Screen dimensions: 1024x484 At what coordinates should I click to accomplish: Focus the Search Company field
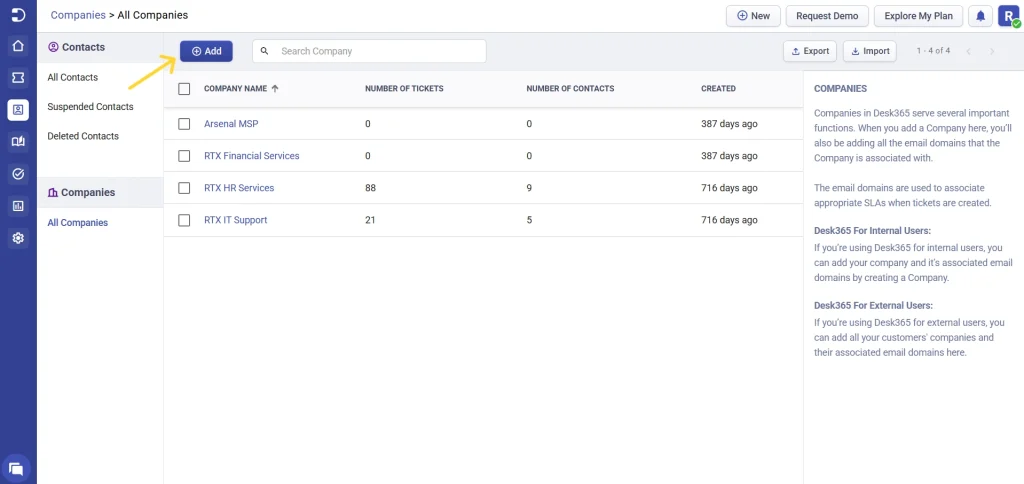(x=378, y=51)
